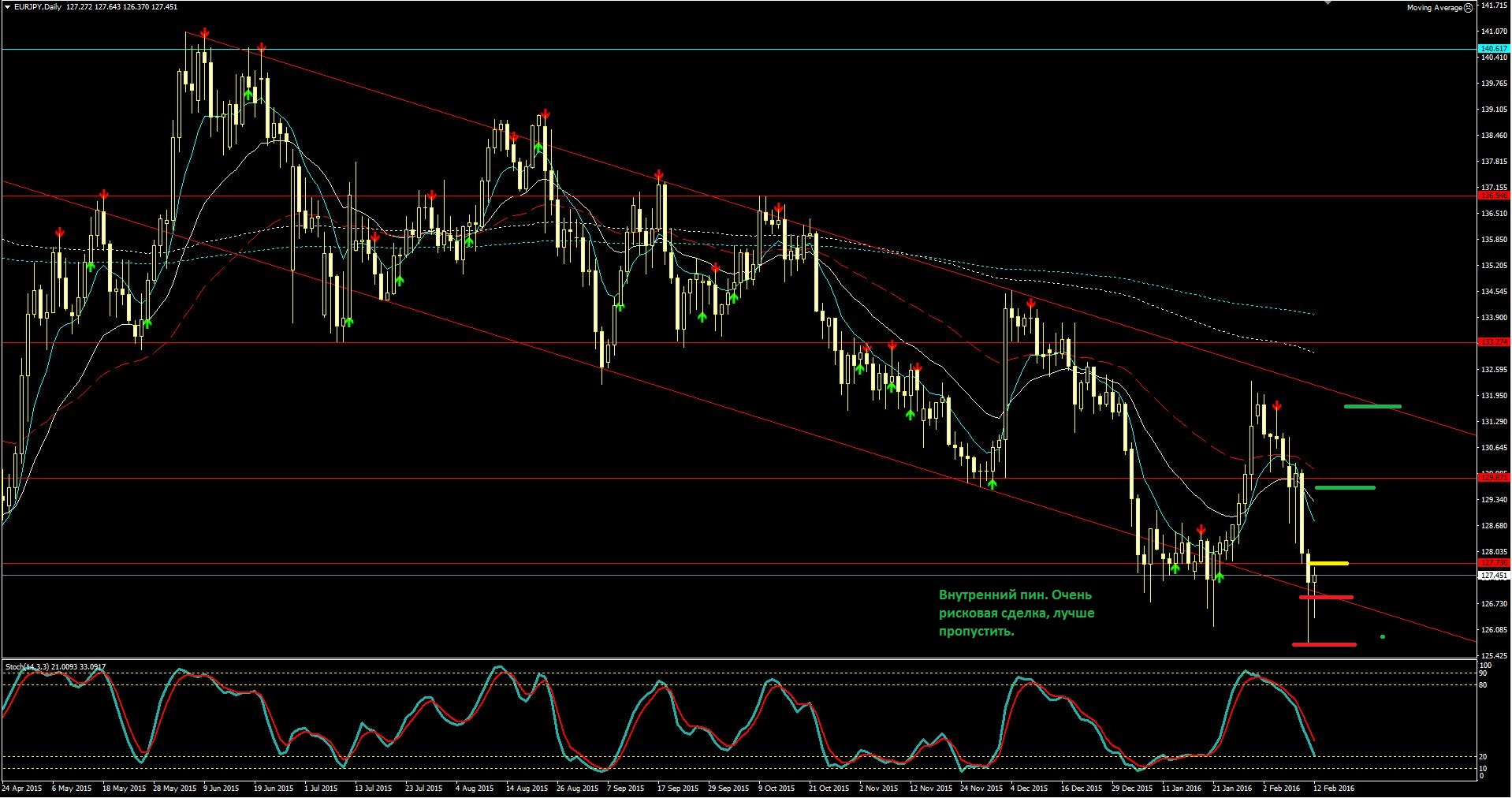Image resolution: width=1512 pixels, height=798 pixels.
Task: Select the green buy arrow at the 24 Nov 2015 low
Action: (992, 483)
